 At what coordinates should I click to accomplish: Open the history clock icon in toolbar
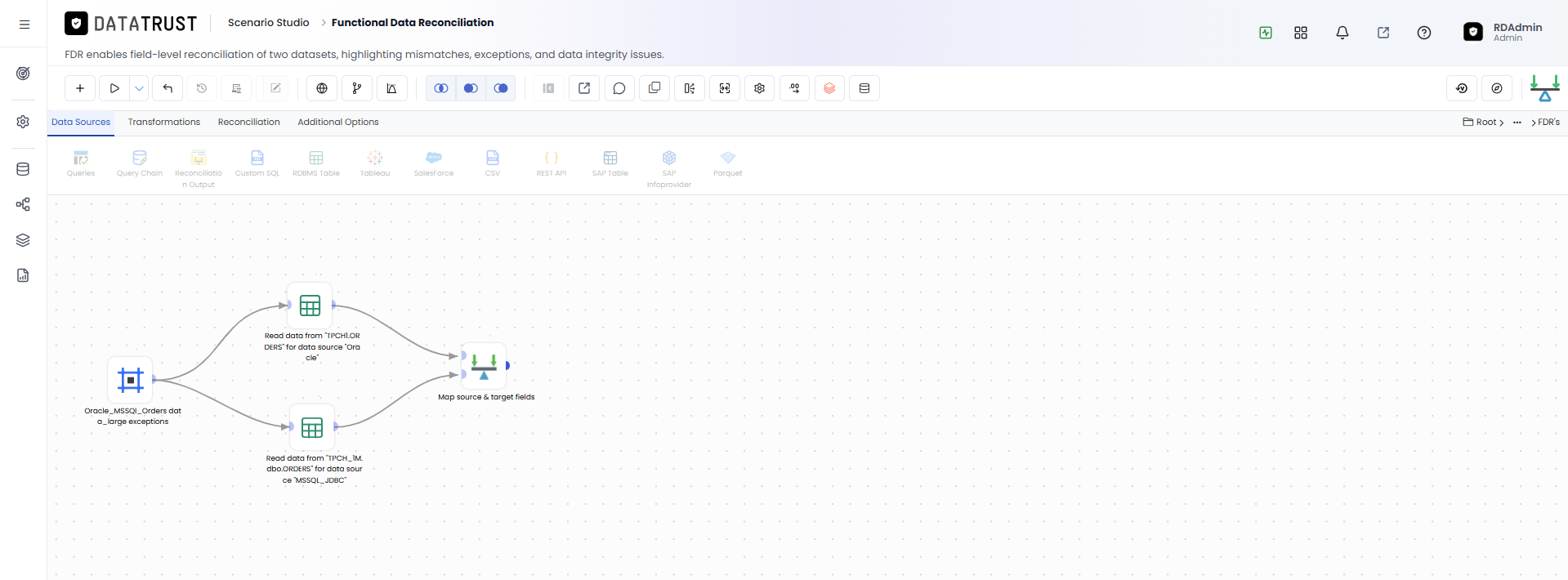[202, 88]
